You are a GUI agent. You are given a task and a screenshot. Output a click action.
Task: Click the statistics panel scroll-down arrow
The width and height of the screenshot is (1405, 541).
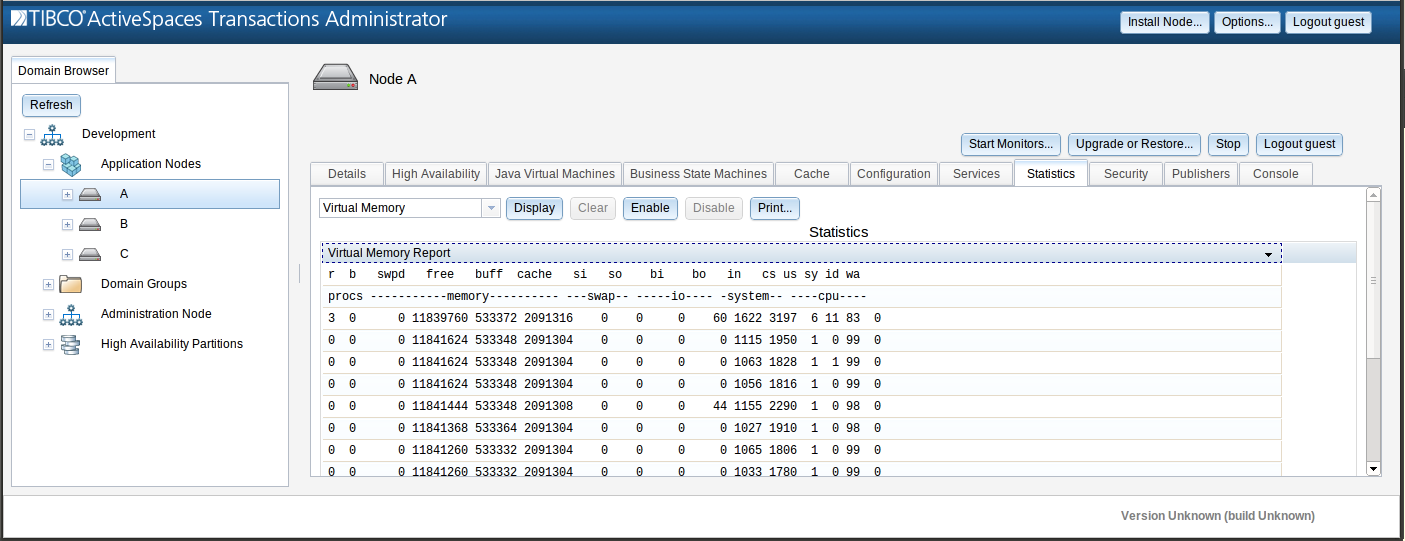pyautogui.click(x=1373, y=468)
